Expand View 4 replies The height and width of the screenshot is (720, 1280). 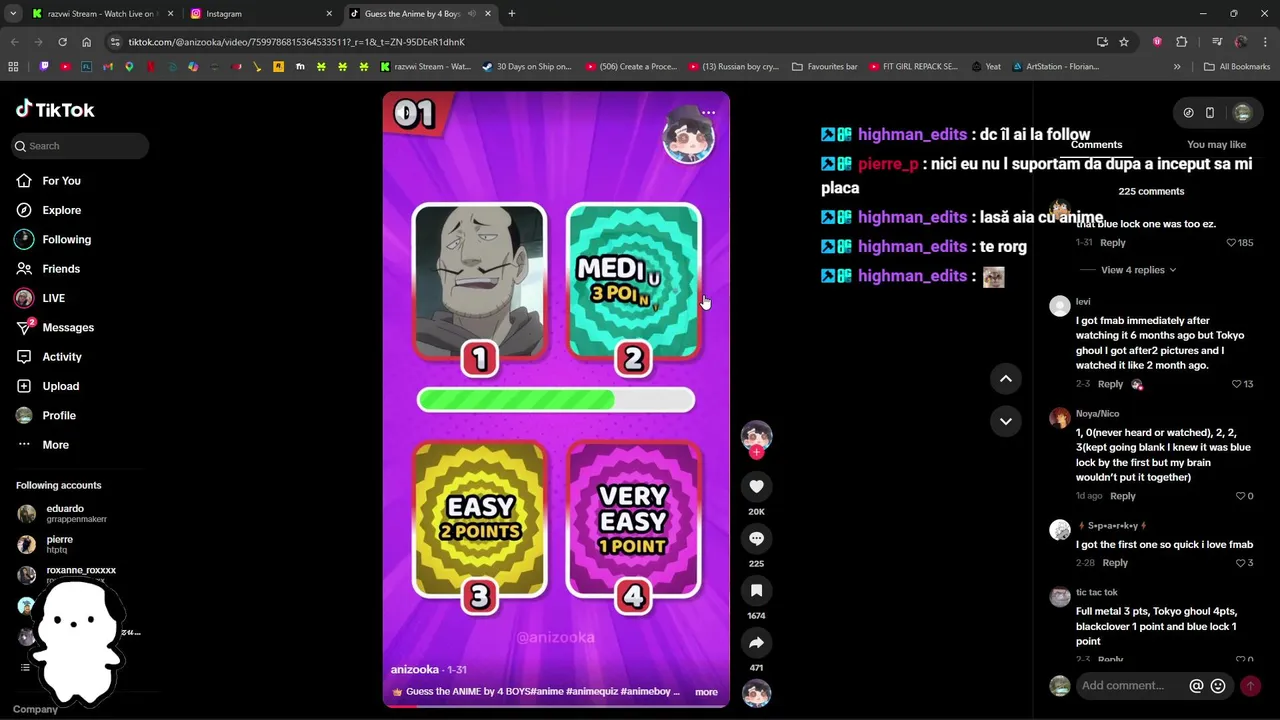1138,270
